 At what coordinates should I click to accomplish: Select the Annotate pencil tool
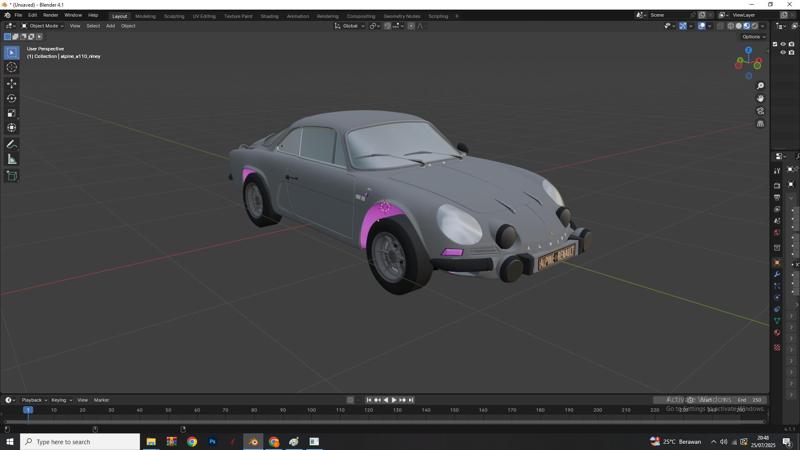click(x=12, y=144)
